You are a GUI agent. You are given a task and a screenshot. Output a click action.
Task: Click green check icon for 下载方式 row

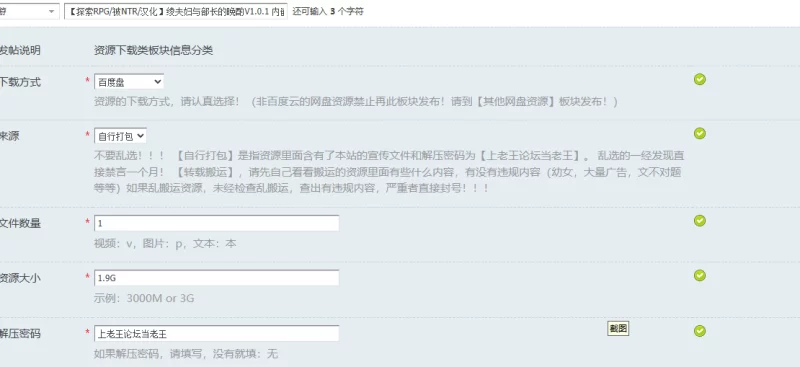(x=699, y=79)
